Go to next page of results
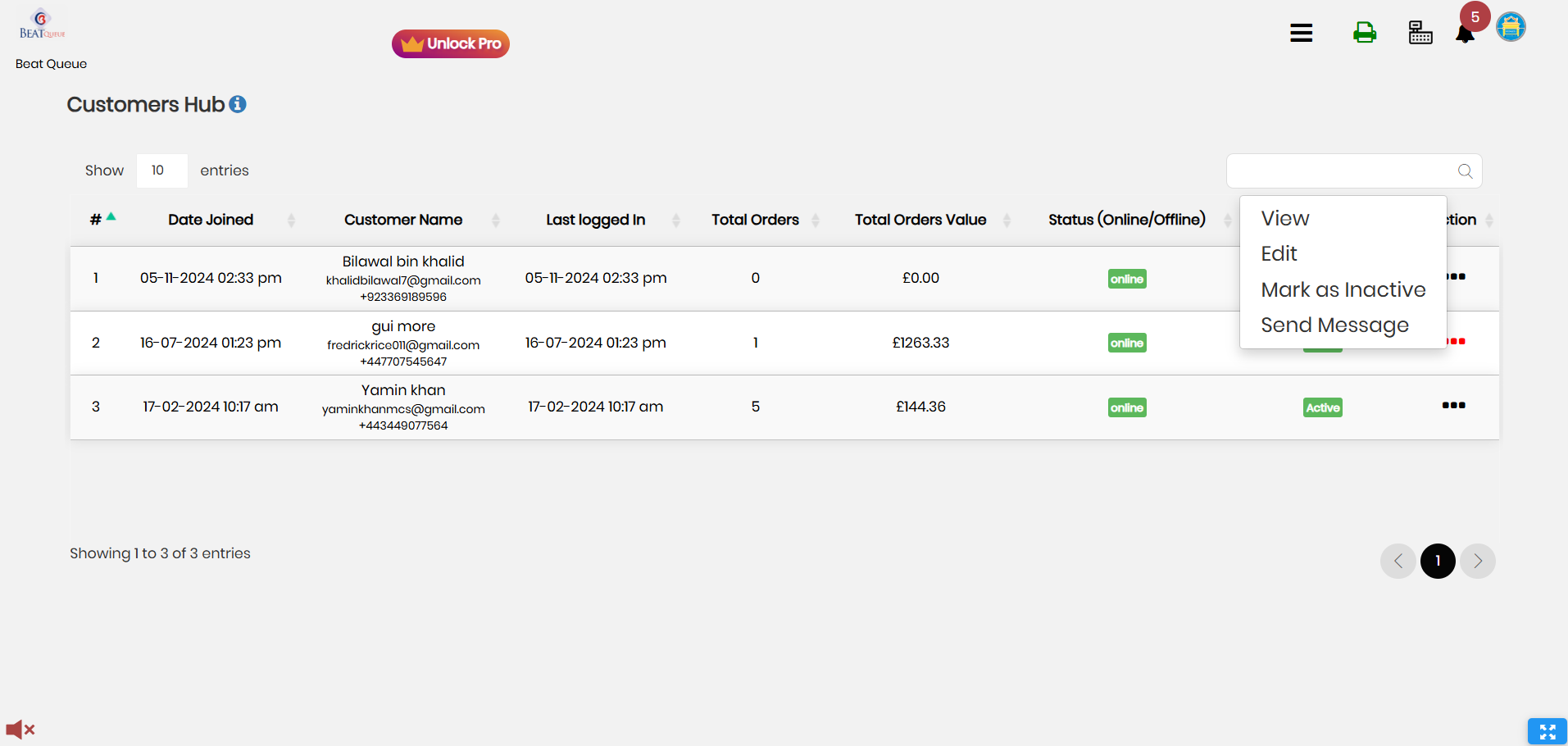This screenshot has width=1568, height=746. 1477,562
